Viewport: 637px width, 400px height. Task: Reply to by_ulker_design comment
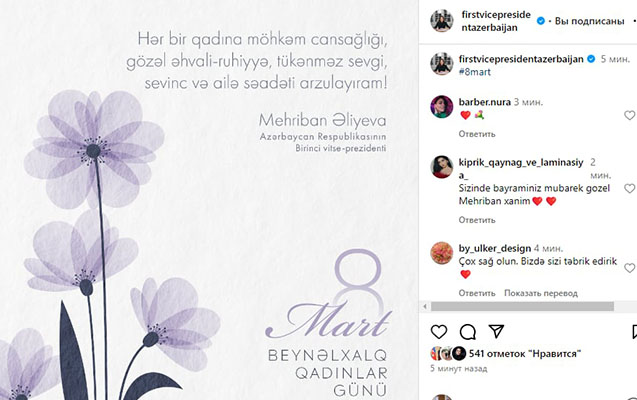[477, 293]
